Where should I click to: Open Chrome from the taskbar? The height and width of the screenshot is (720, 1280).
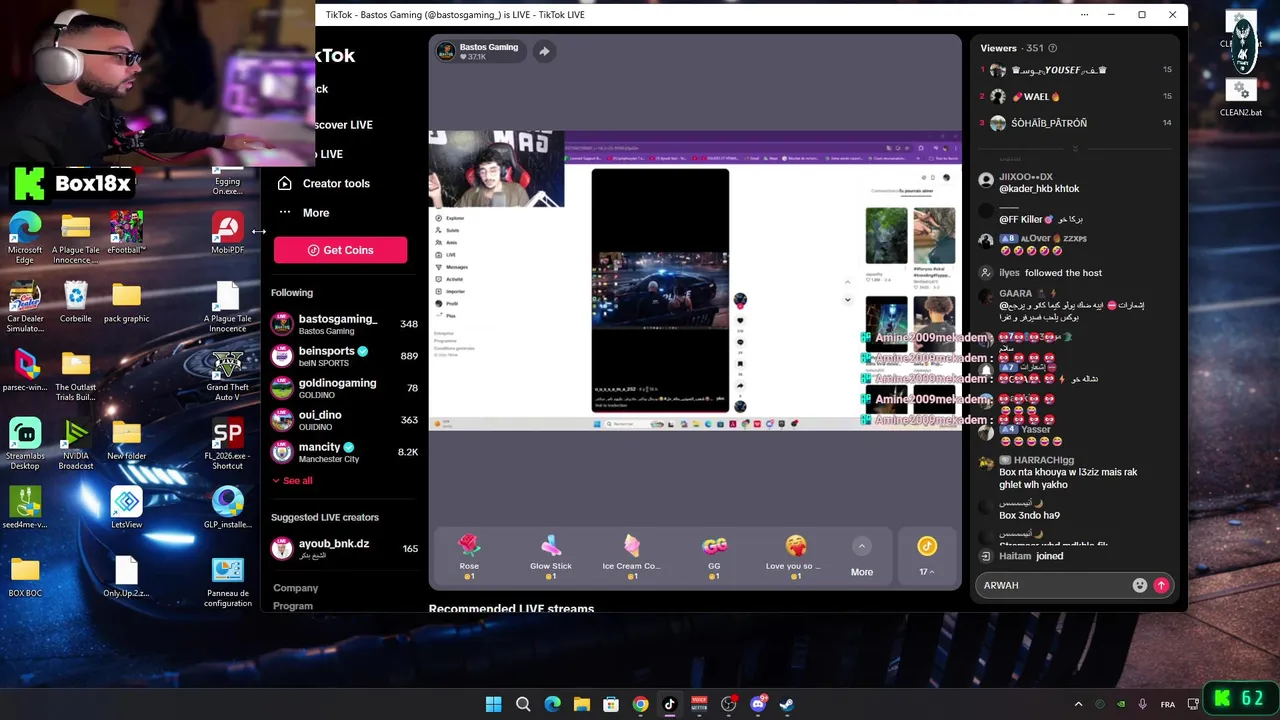point(640,704)
